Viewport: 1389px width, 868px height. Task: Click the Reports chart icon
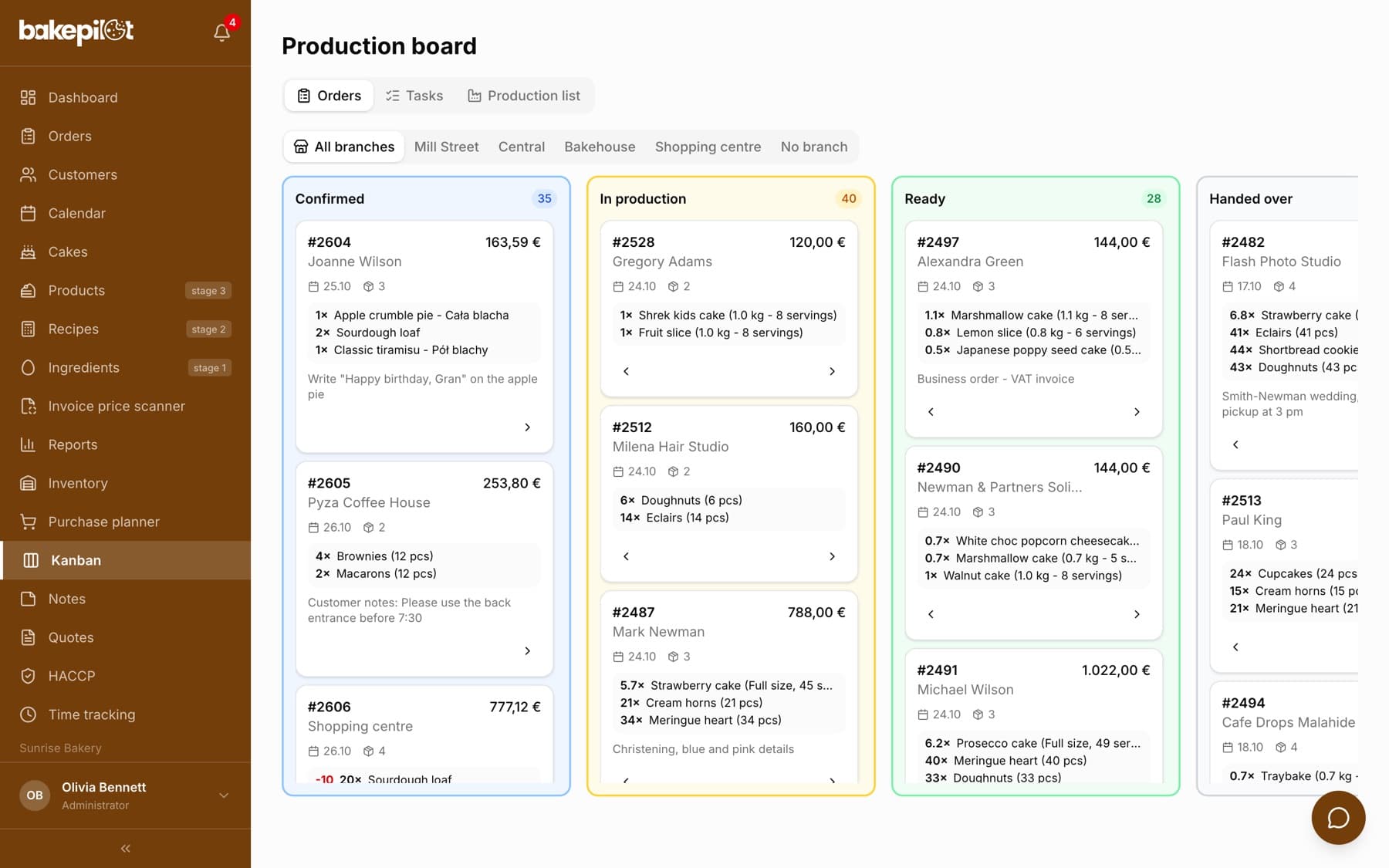(29, 444)
